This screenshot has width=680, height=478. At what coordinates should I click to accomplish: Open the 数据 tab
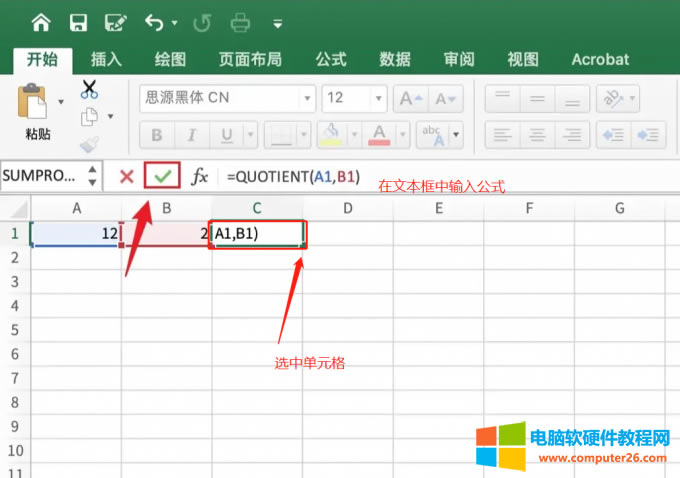coord(395,59)
